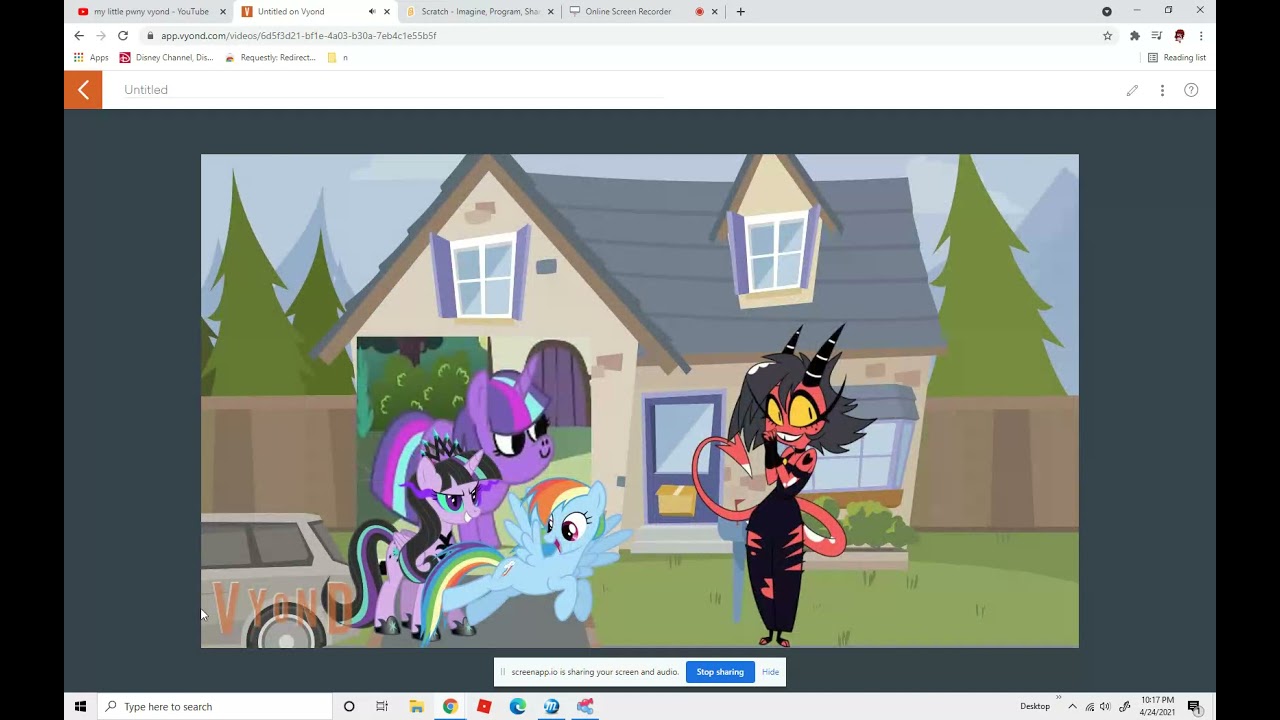The image size is (1280, 720).
Task: Reload the Vyond page
Action: (x=123, y=36)
